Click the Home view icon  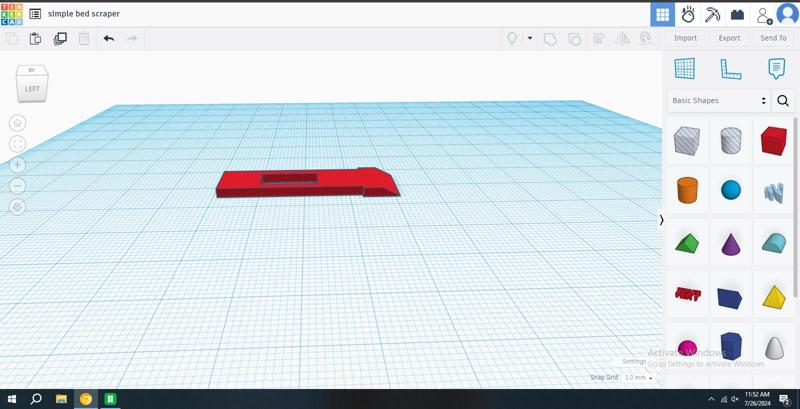17,123
